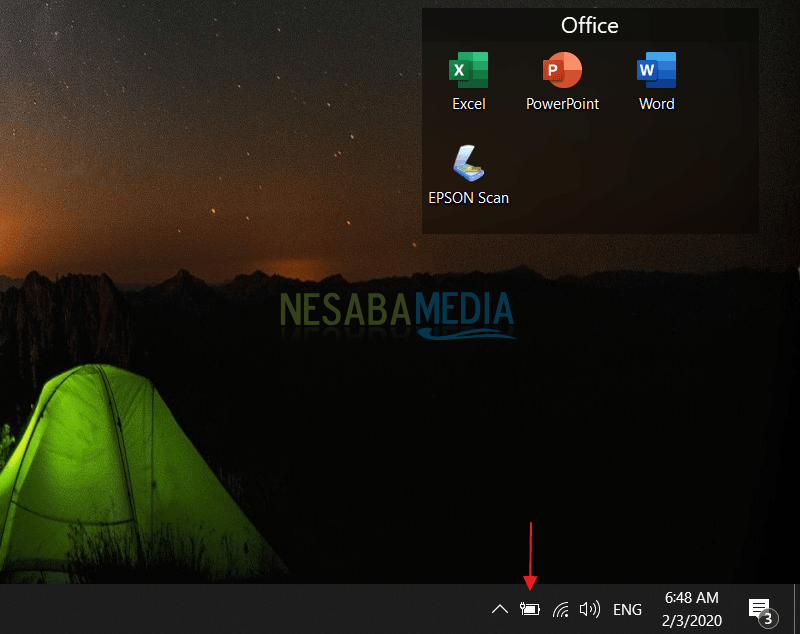Click the battery power icon in tray
Image resolution: width=800 pixels, height=634 pixels.
(x=530, y=609)
